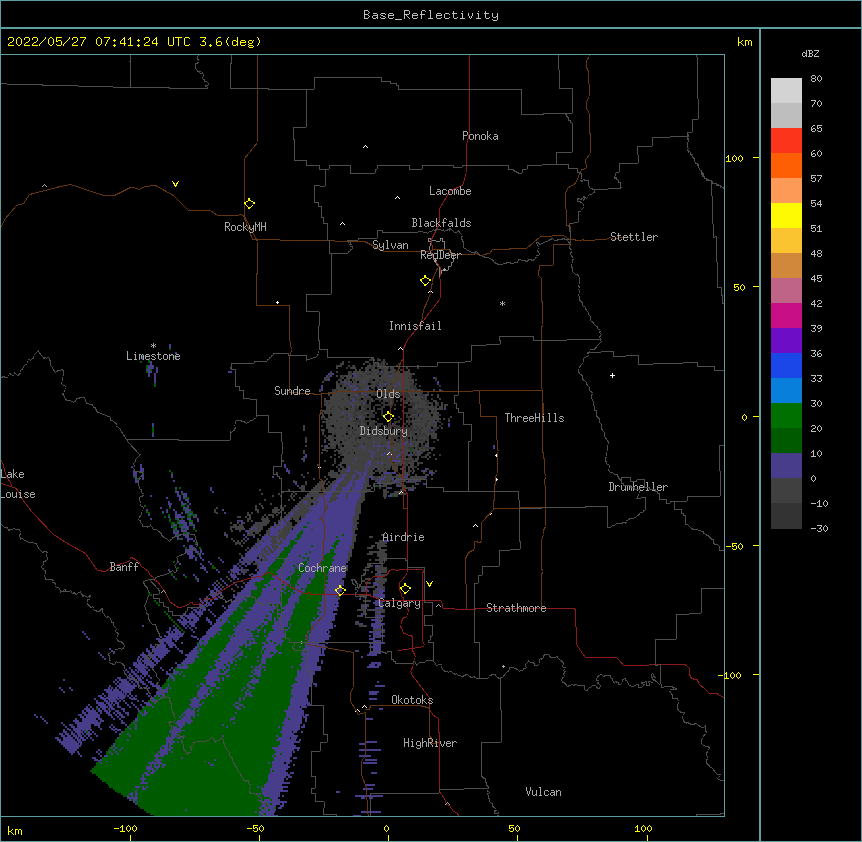Select the red 65 dBZ legend swatch
This screenshot has width=862, height=842.
[x=786, y=140]
